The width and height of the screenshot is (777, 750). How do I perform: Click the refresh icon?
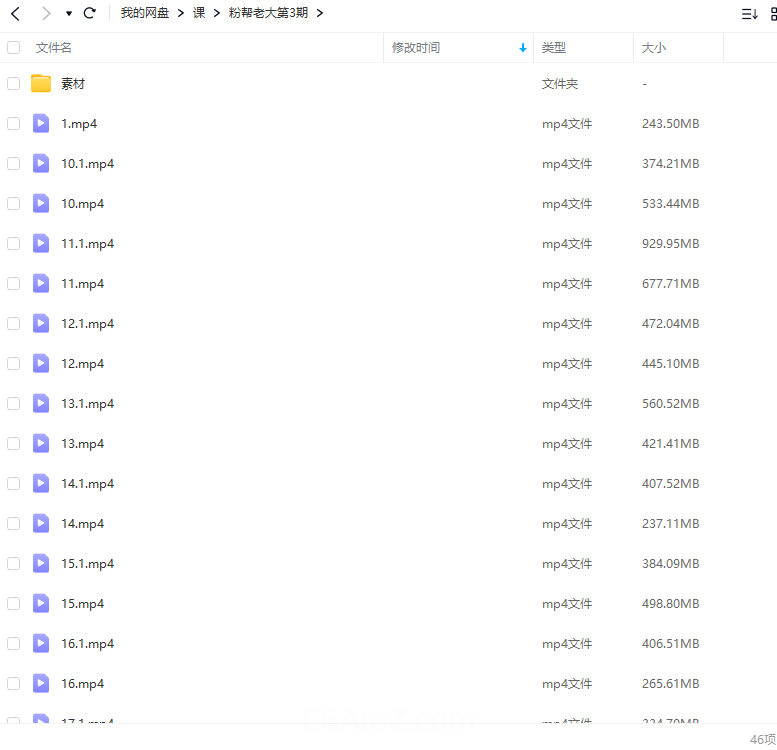(x=89, y=14)
